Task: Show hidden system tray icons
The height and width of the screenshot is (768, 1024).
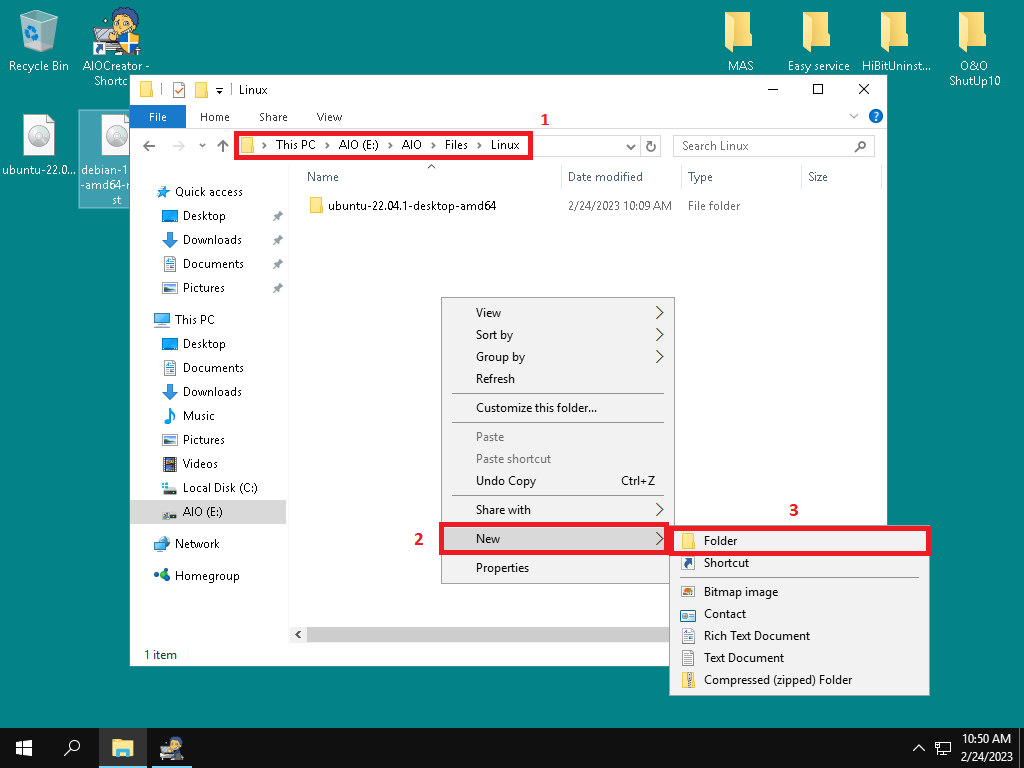Action: (x=919, y=748)
